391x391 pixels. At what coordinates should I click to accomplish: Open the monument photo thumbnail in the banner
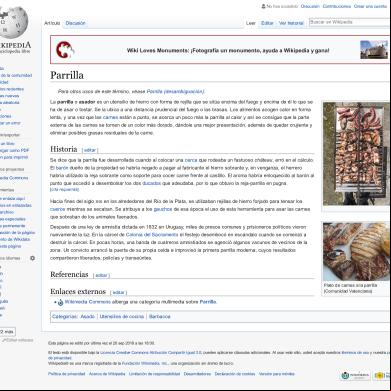pyautogui.click(x=374, y=50)
